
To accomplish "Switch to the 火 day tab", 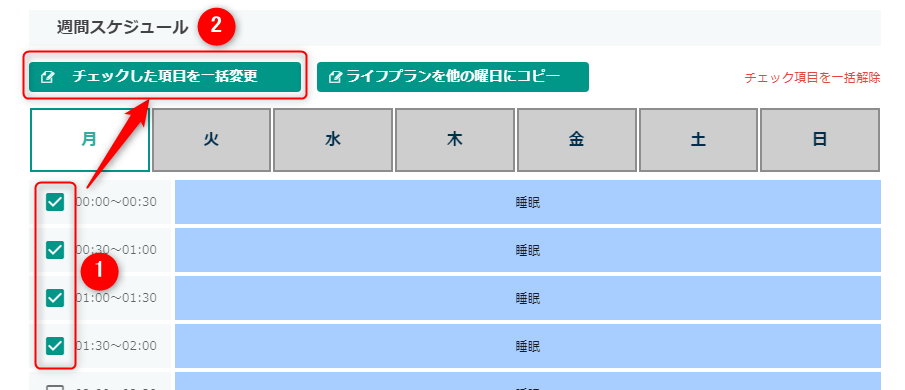I will point(211,140).
